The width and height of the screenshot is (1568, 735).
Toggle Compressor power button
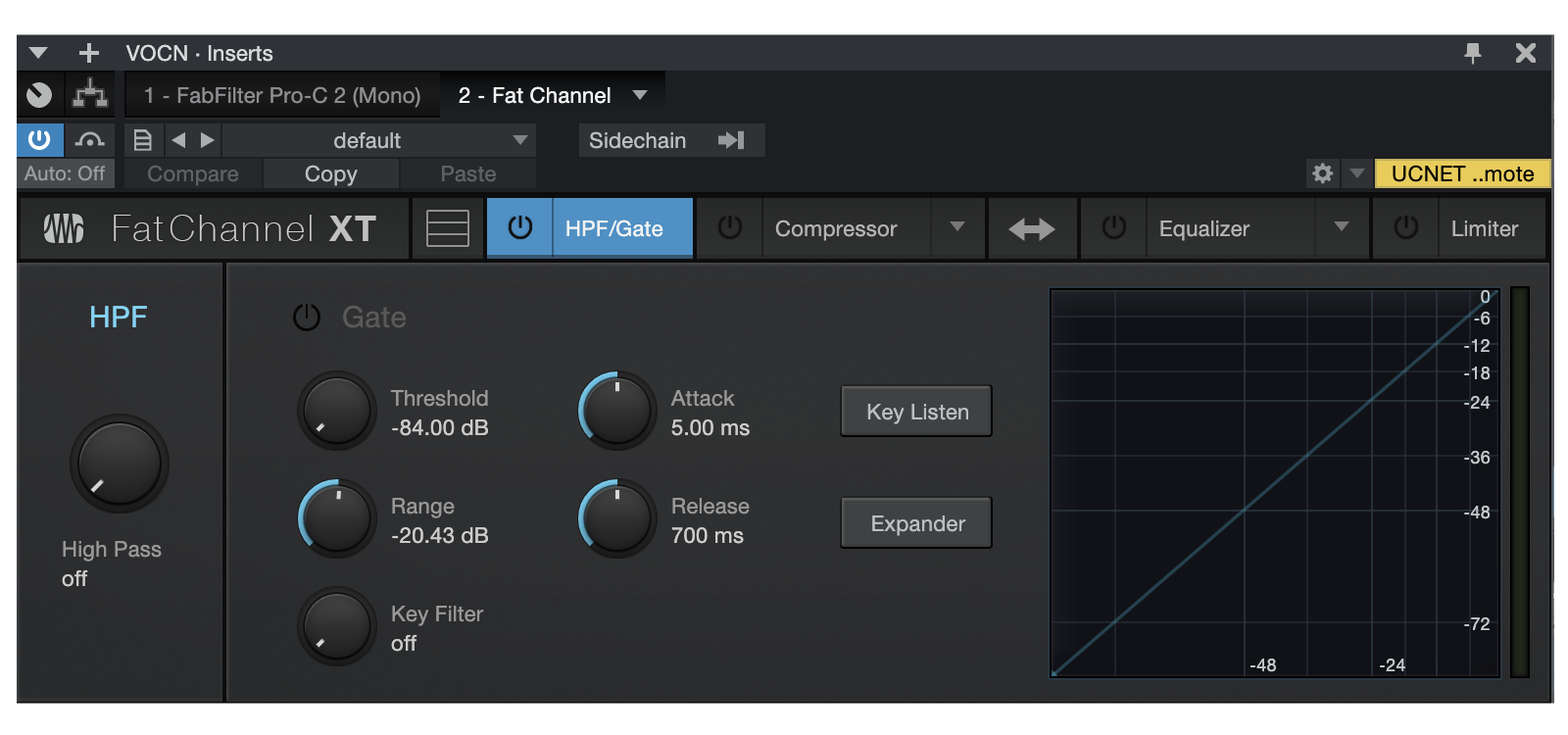(x=730, y=228)
